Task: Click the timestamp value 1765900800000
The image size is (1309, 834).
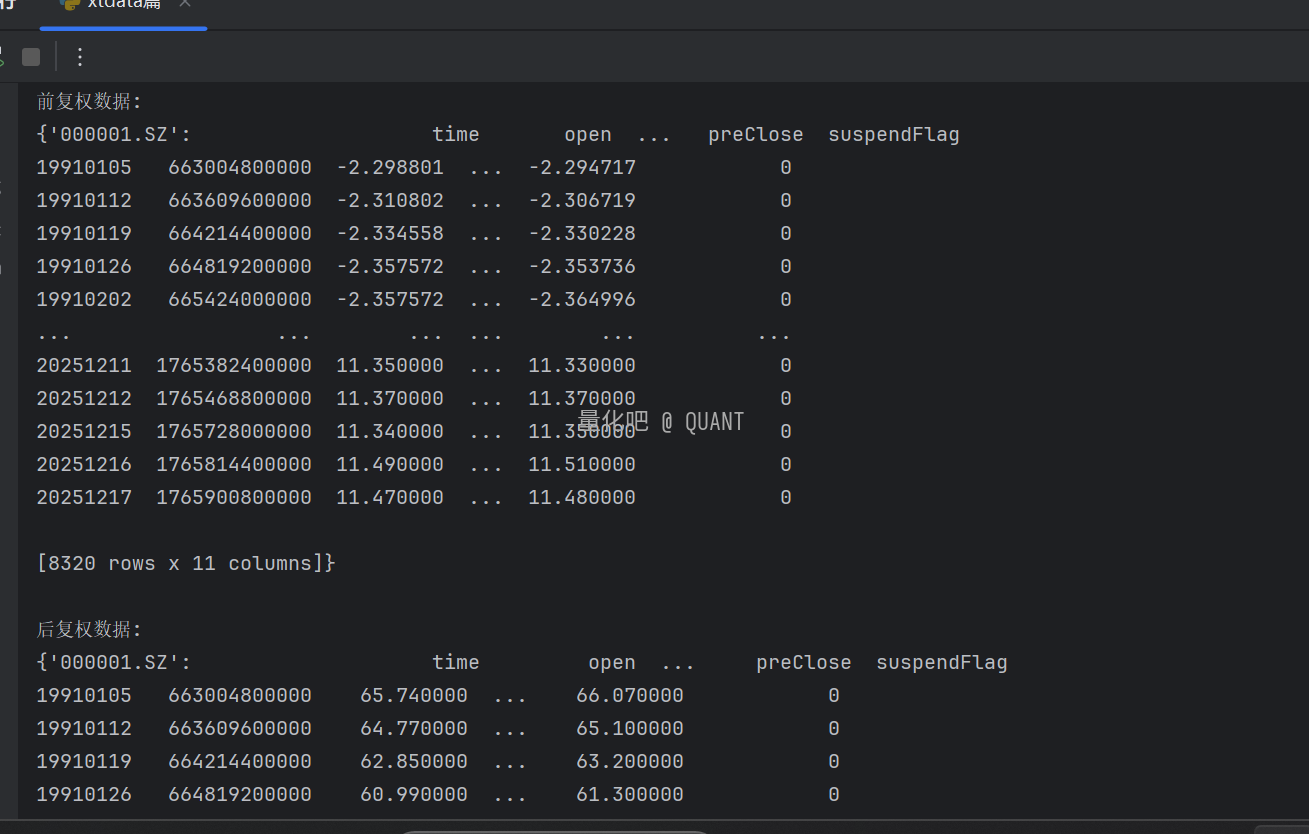Action: pyautogui.click(x=233, y=497)
